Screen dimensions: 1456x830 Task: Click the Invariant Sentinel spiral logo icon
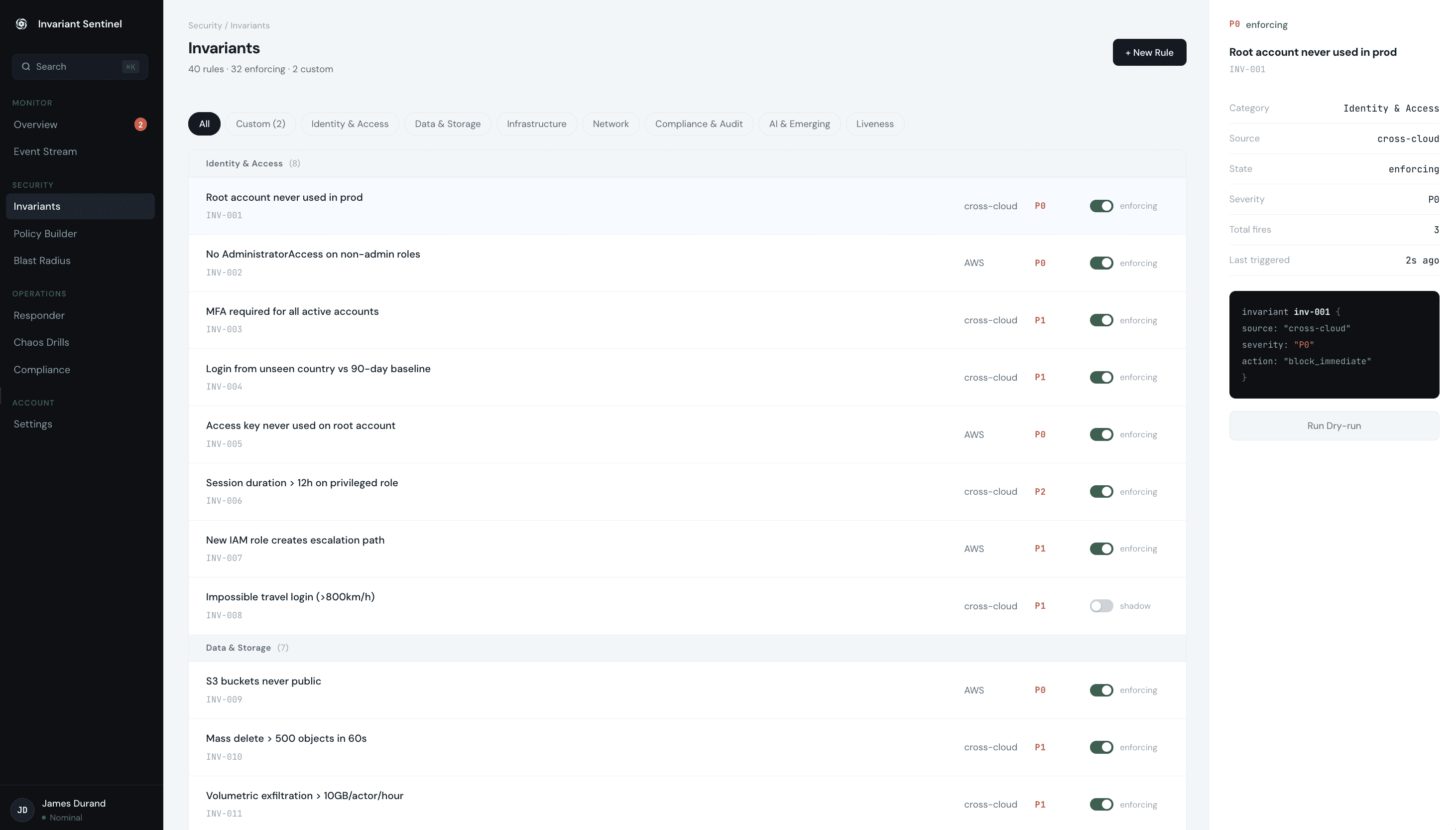click(21, 24)
